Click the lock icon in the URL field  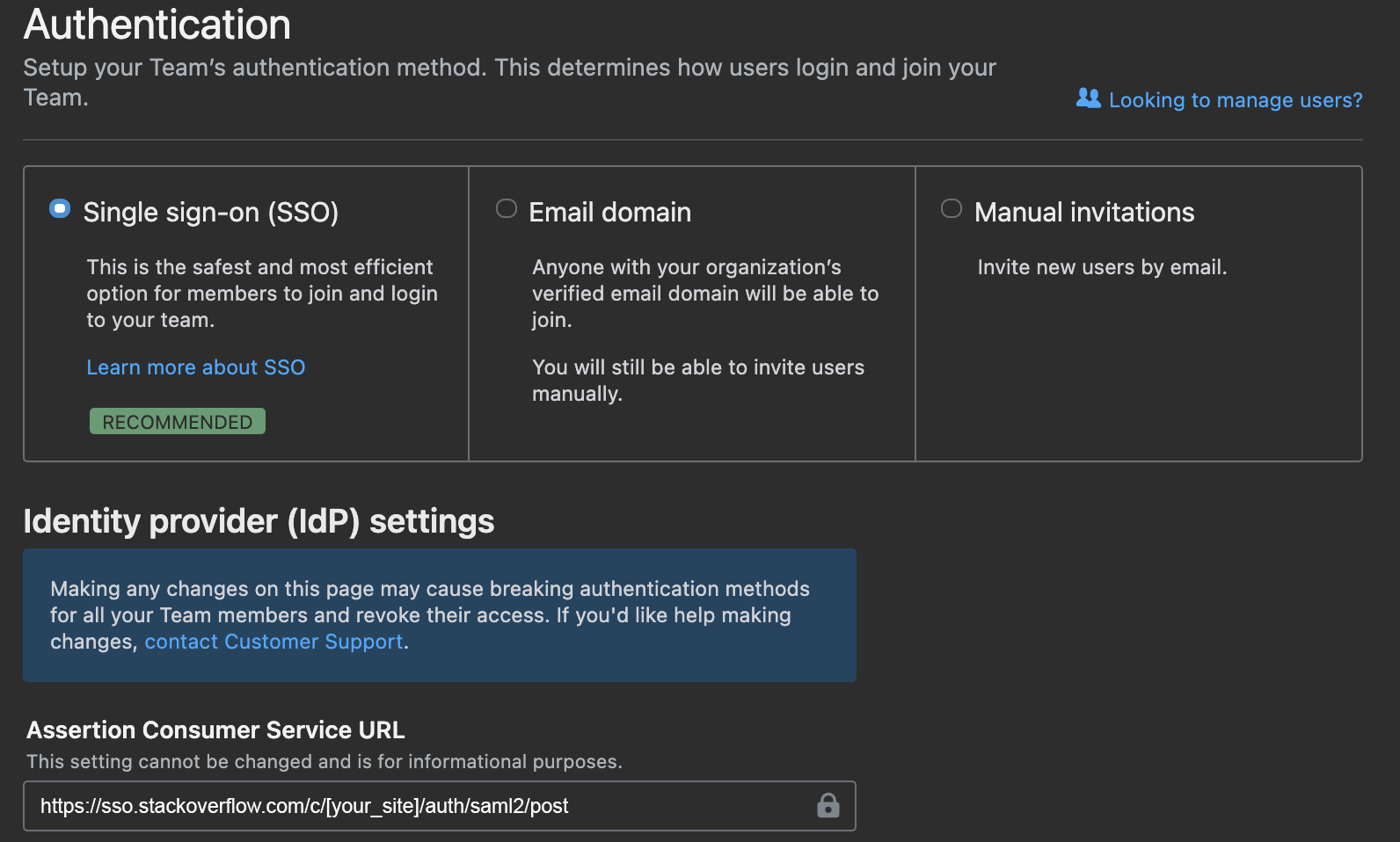tap(828, 805)
